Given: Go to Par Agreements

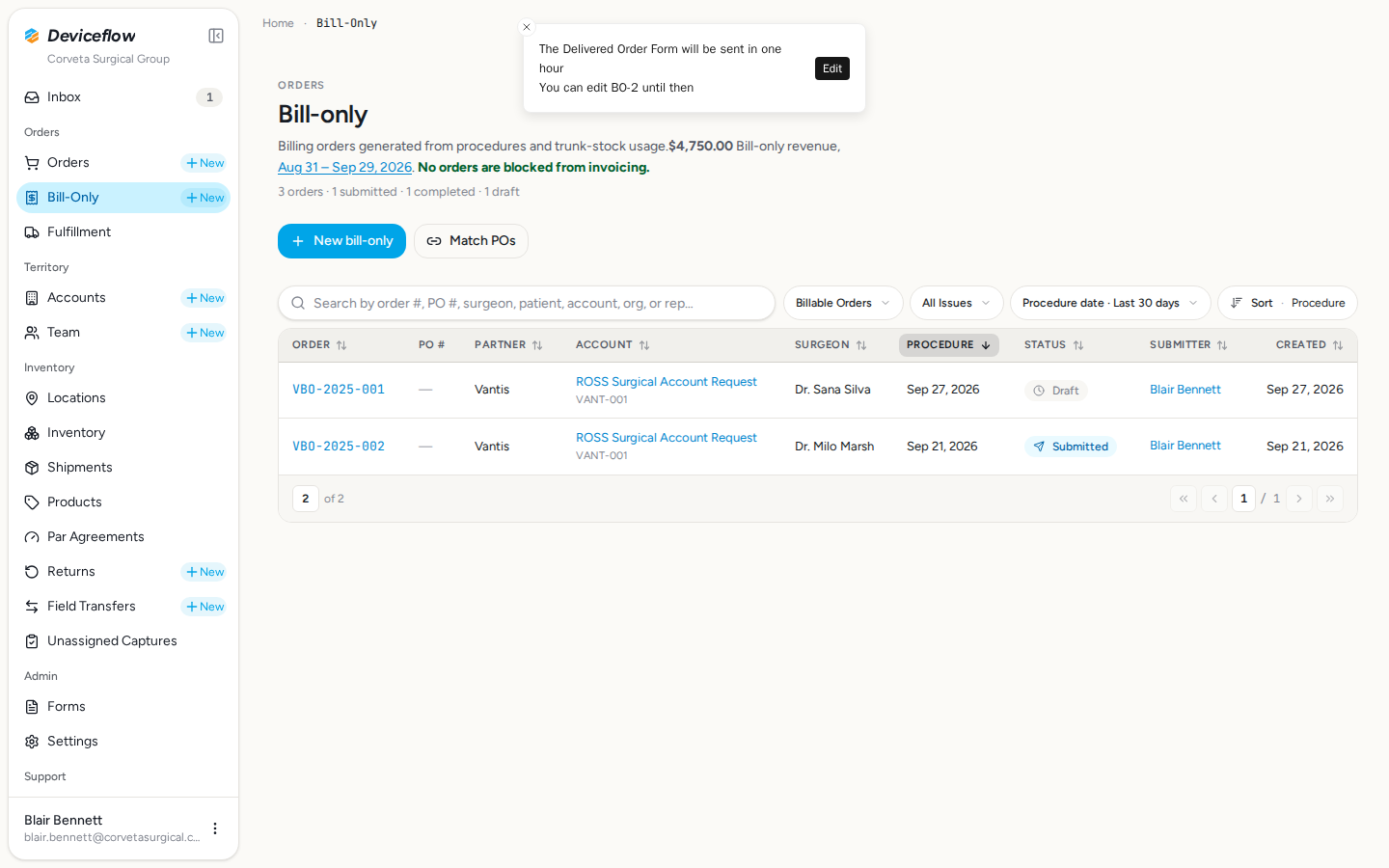Looking at the screenshot, I should 123,537.
